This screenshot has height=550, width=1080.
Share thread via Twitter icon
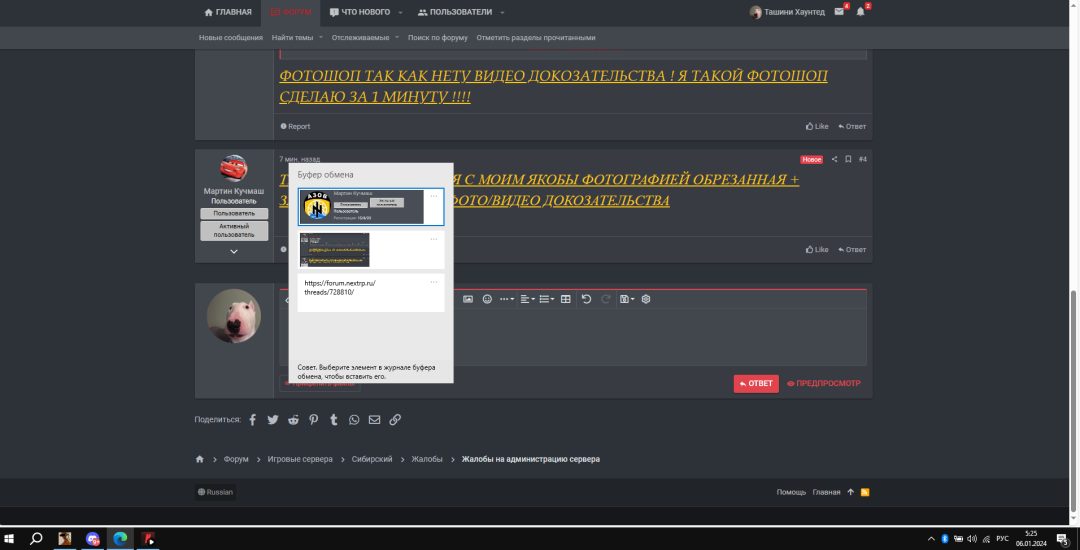(273, 420)
